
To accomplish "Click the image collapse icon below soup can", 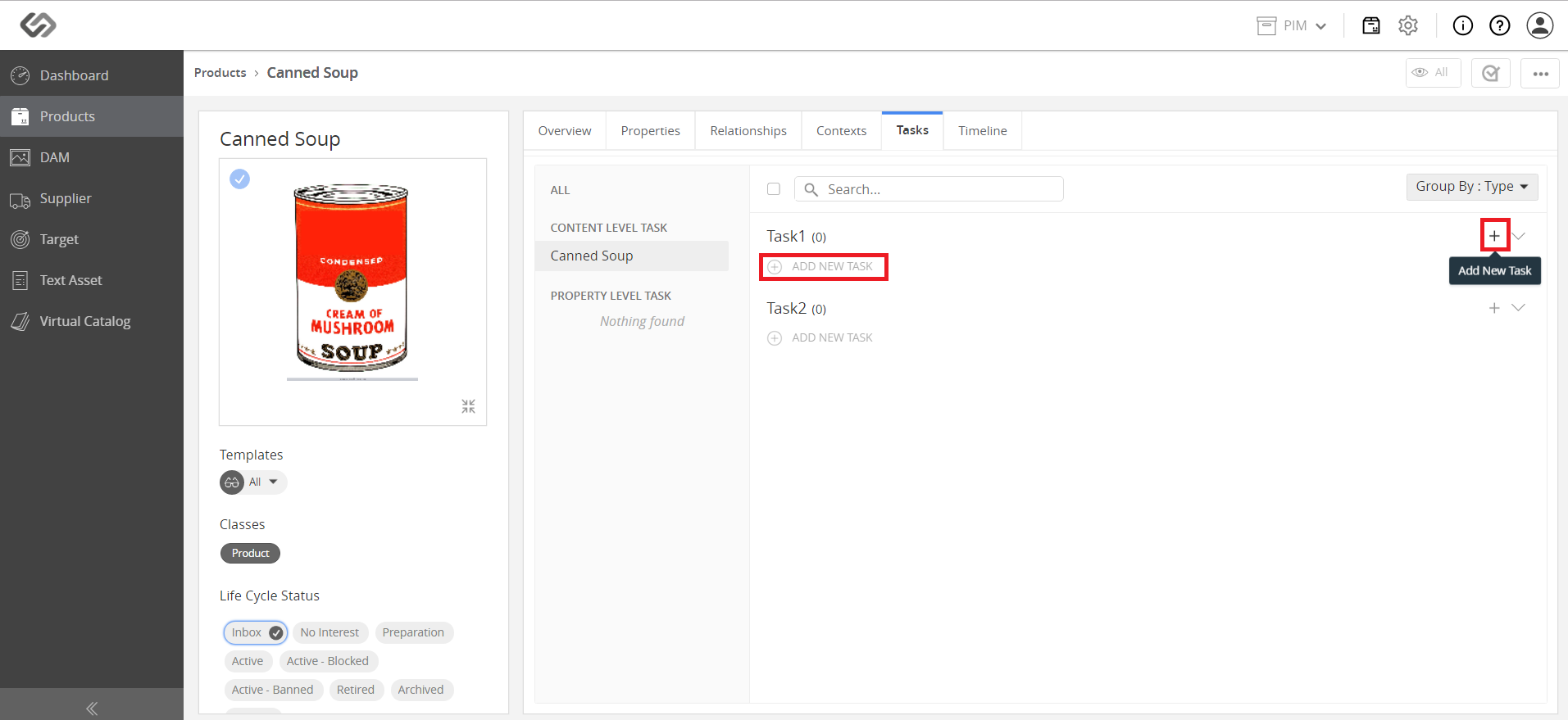I will pyautogui.click(x=468, y=406).
